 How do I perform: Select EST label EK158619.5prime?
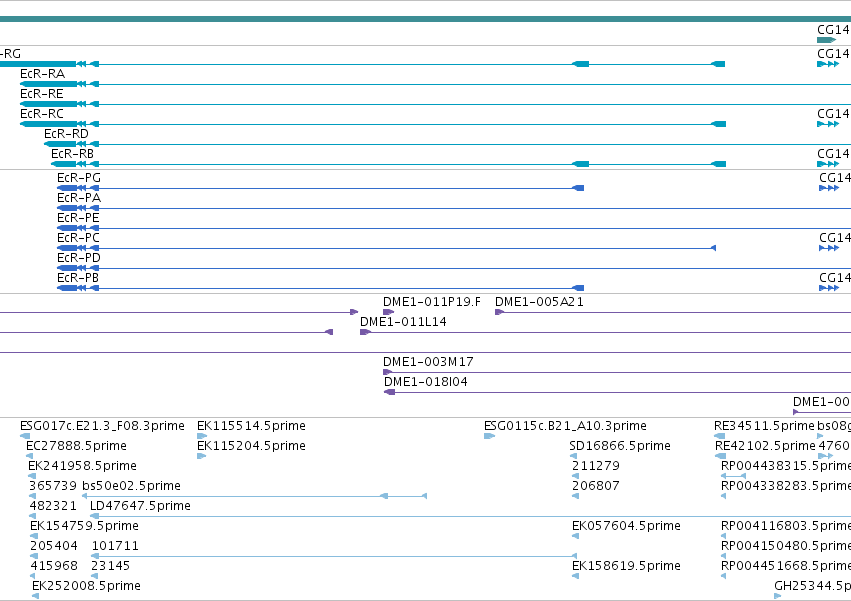click(626, 566)
